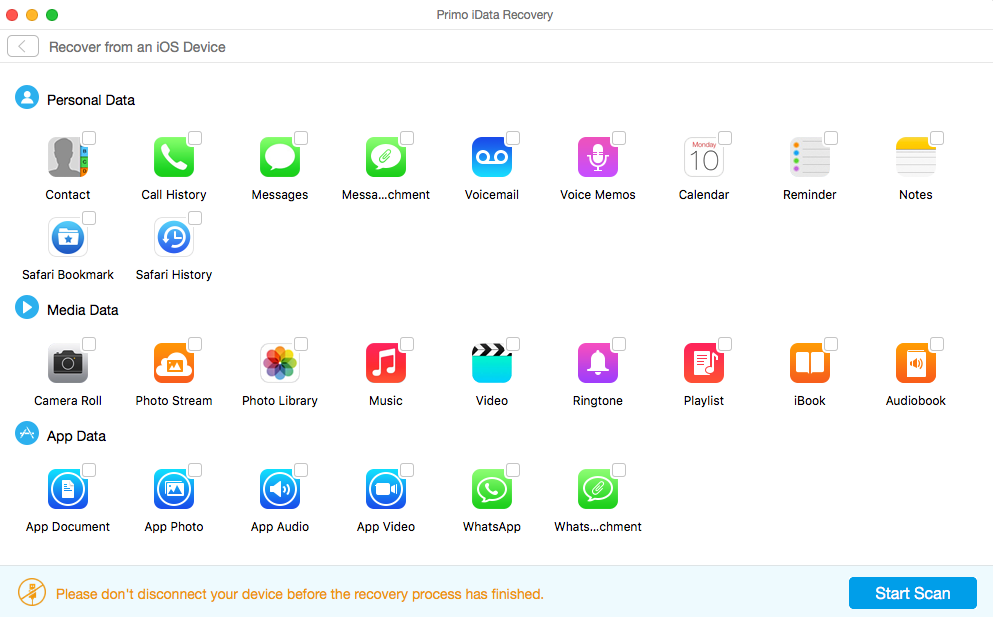This screenshot has width=993, height=617.
Task: Click the Photo Library label
Action: (x=279, y=400)
